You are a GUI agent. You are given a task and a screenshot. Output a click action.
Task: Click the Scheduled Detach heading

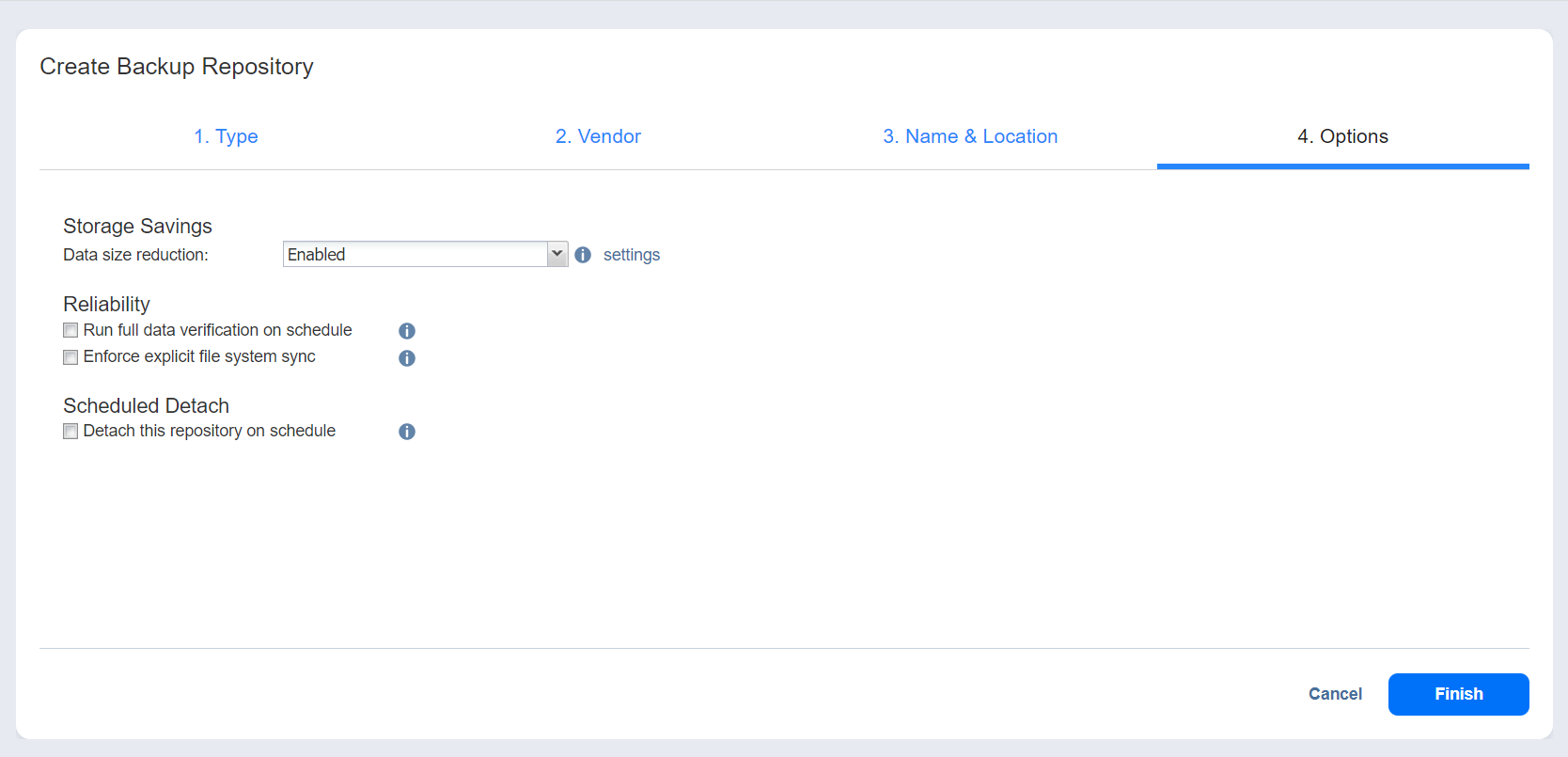tap(146, 405)
